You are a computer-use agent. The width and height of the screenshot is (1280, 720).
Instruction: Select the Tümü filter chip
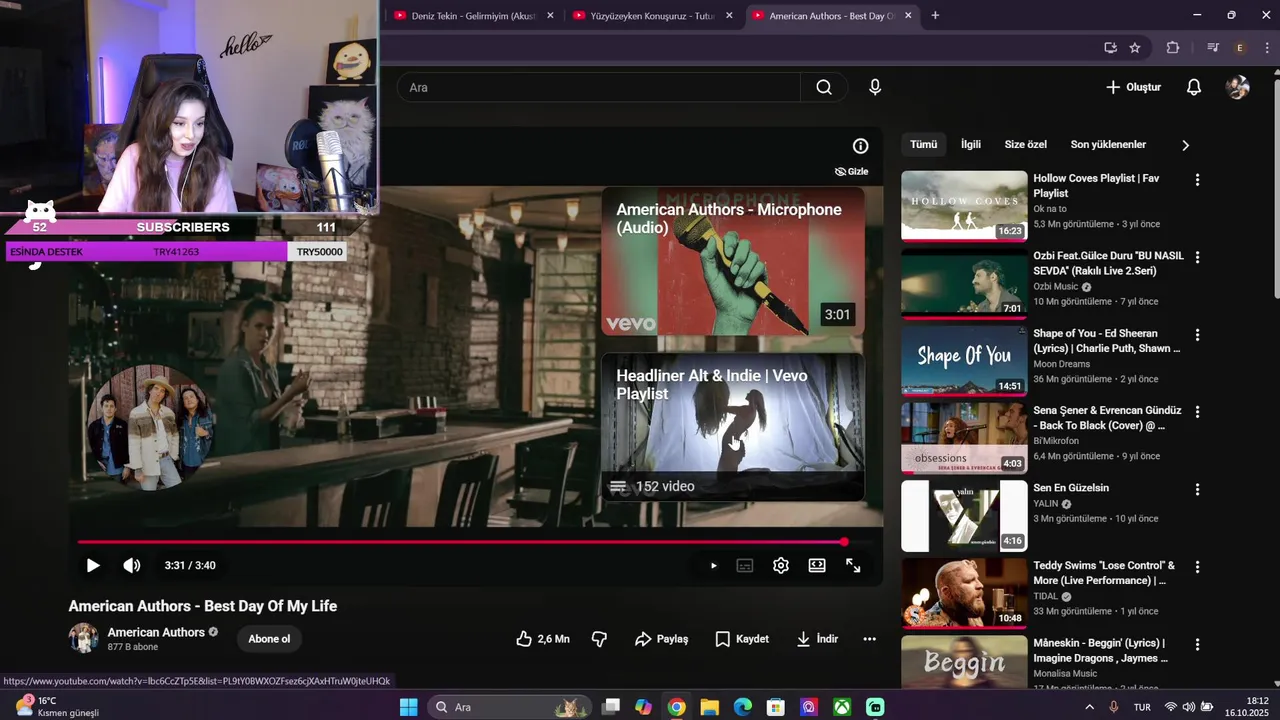click(923, 145)
